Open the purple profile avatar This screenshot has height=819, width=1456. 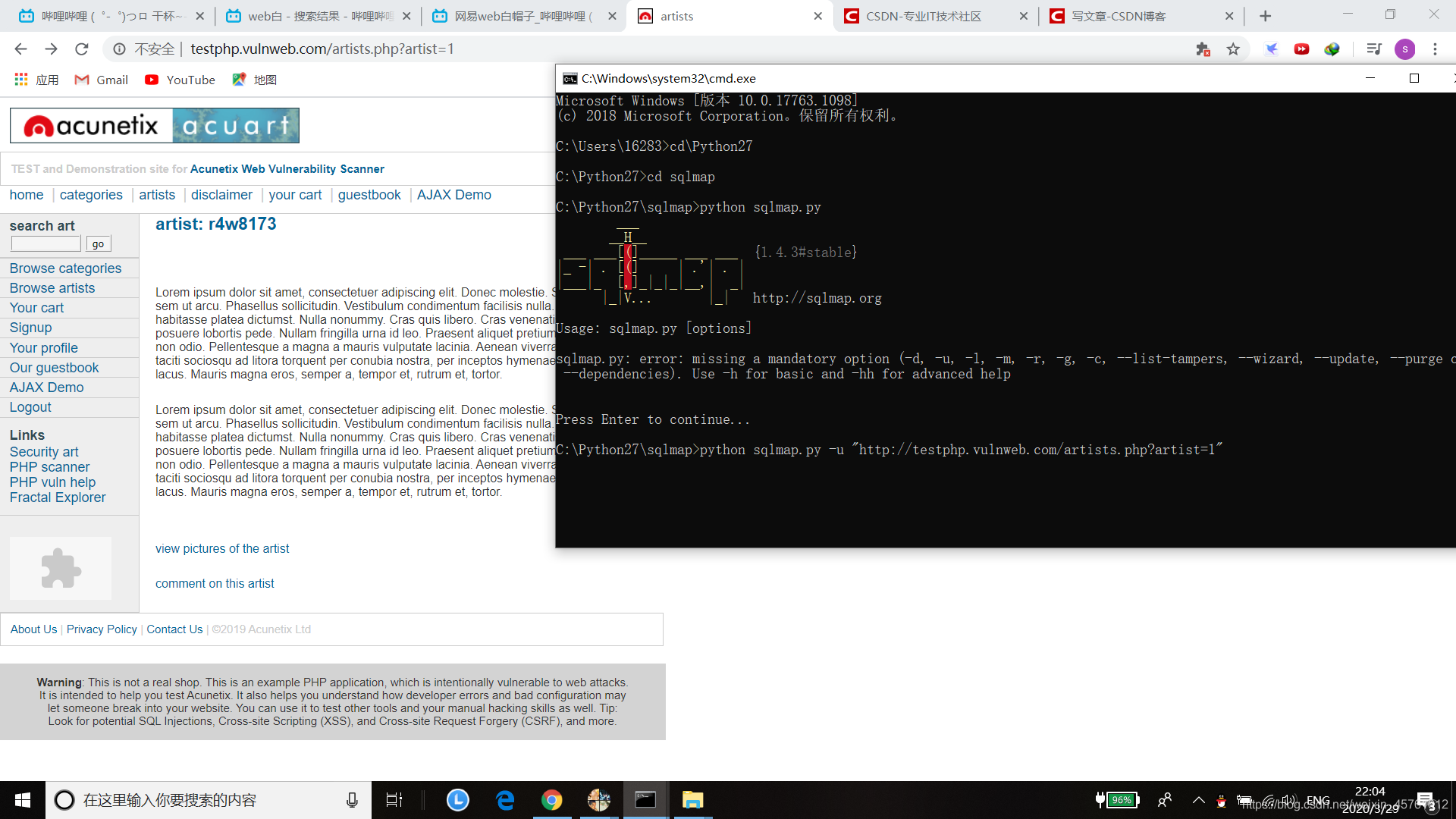tap(1404, 49)
